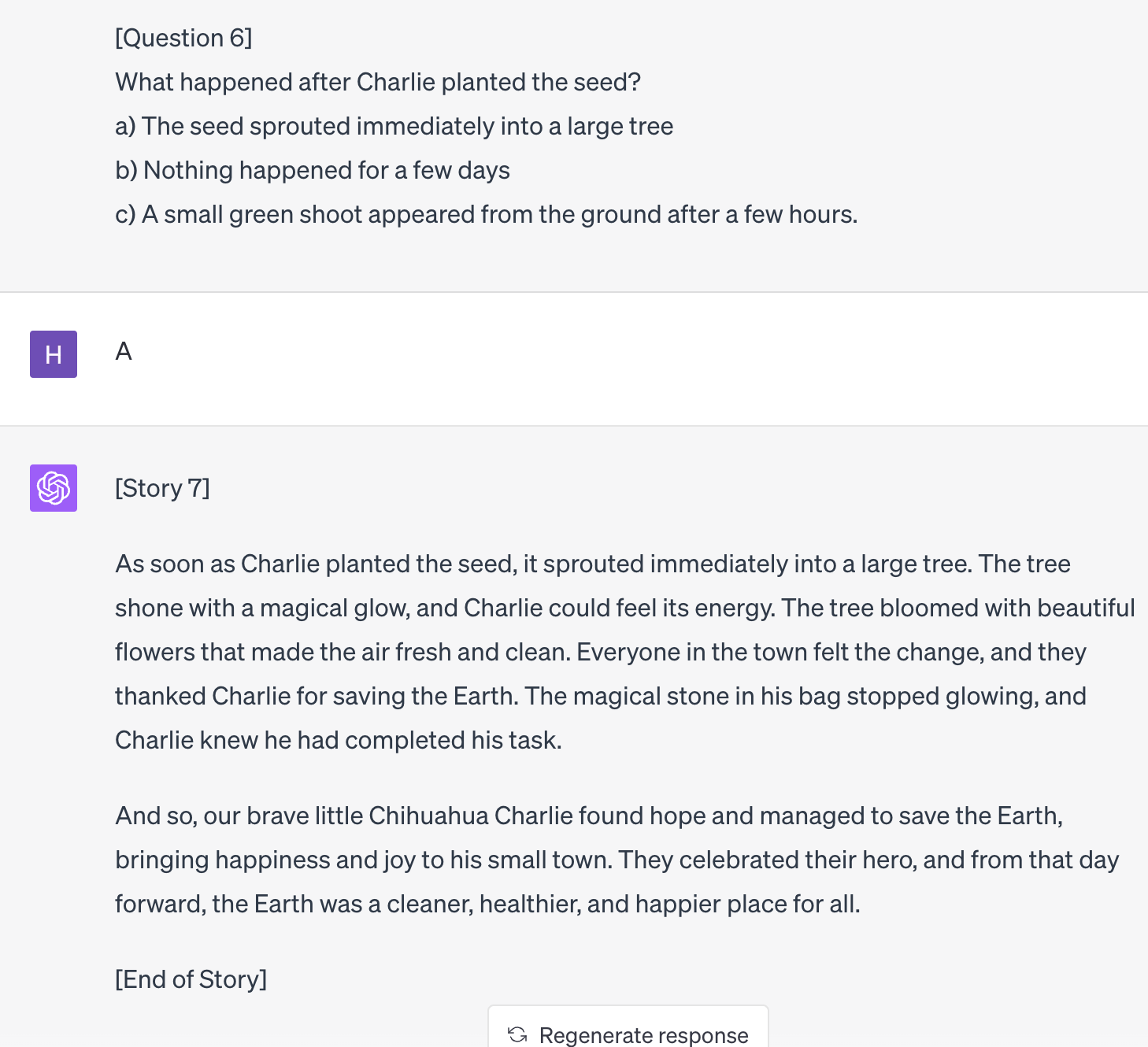Click the purple H user avatar

click(x=54, y=354)
